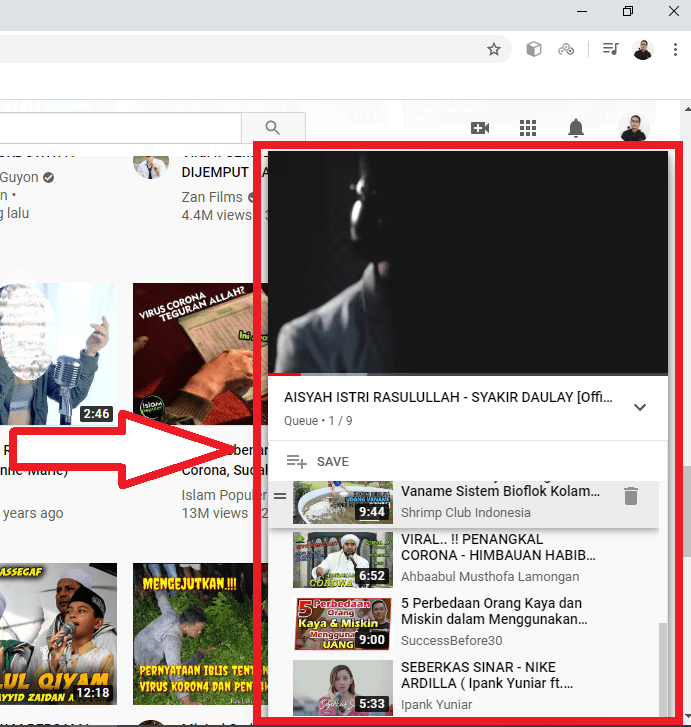This screenshot has height=727, width=691.
Task: Grab the reorder handle of Vaname video
Action: click(x=280, y=496)
